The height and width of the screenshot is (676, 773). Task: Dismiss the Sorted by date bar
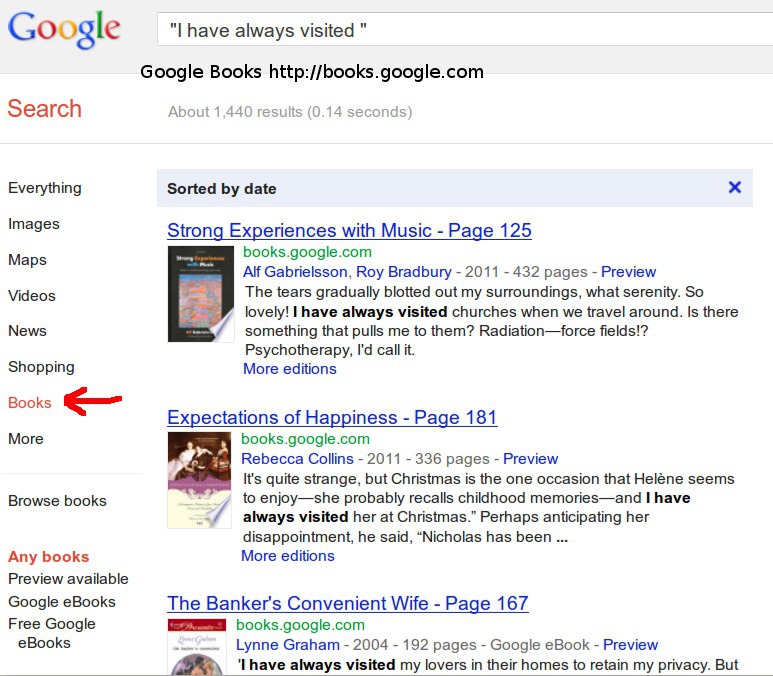click(x=735, y=187)
